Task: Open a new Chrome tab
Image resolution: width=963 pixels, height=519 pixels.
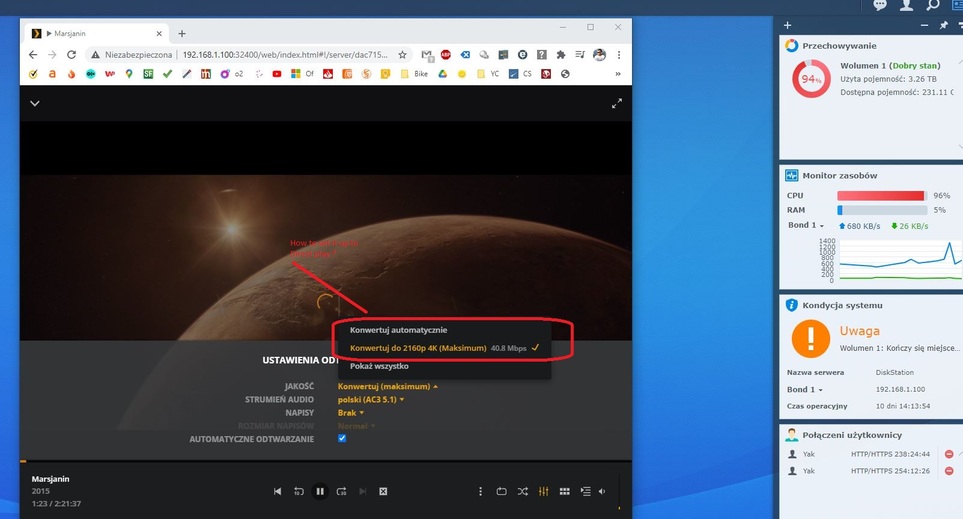Action: point(182,34)
